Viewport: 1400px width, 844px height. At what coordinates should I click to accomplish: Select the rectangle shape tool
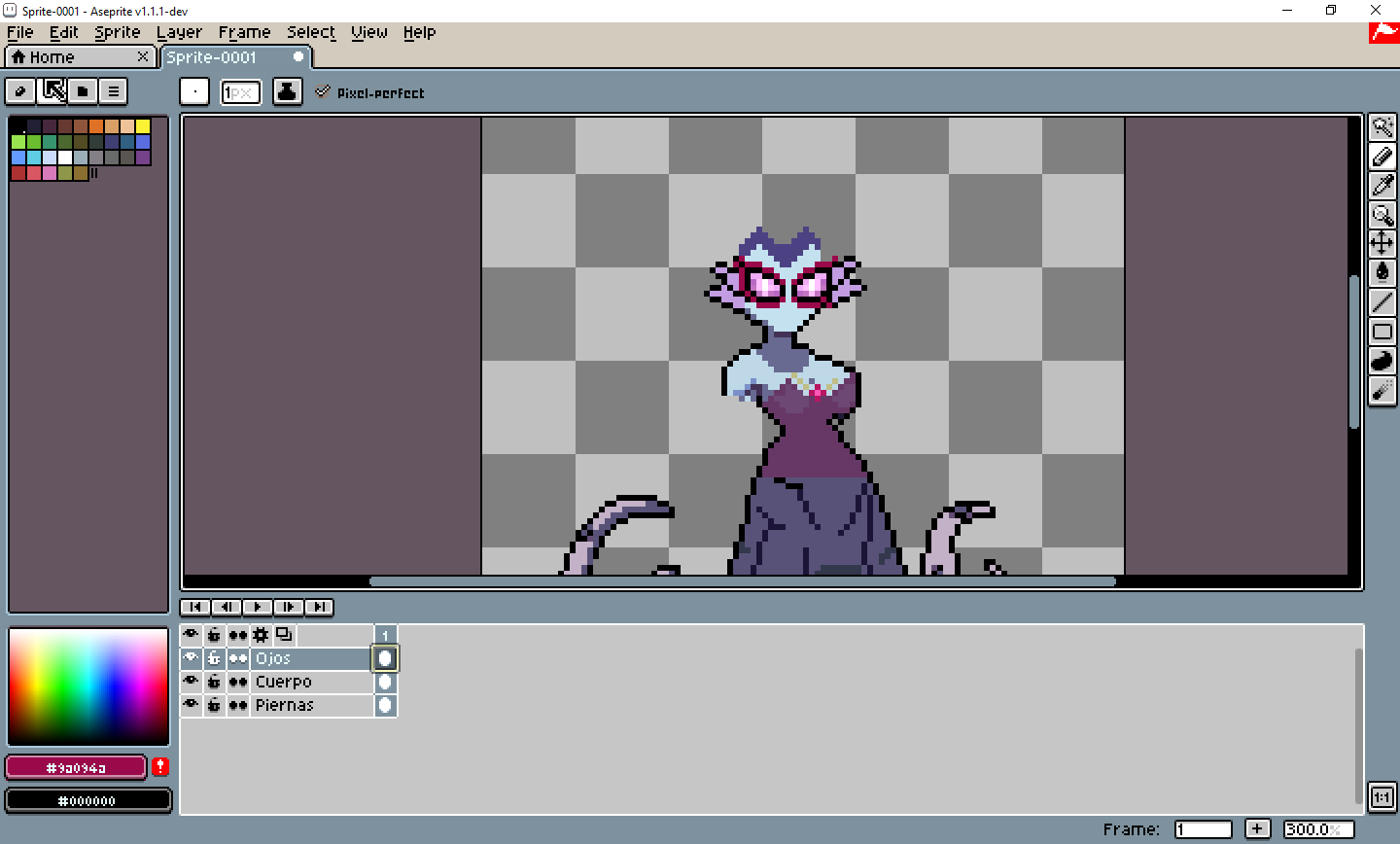coord(1382,332)
